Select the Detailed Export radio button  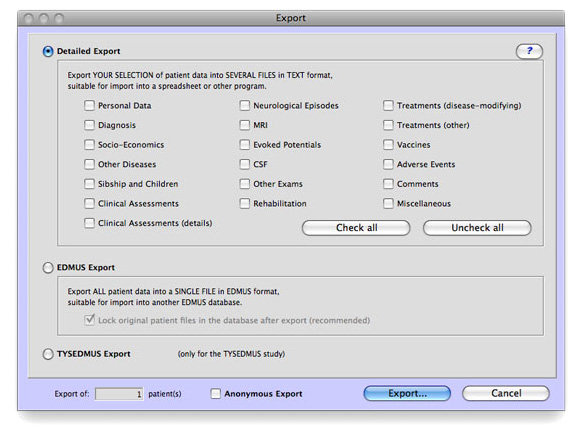point(48,51)
